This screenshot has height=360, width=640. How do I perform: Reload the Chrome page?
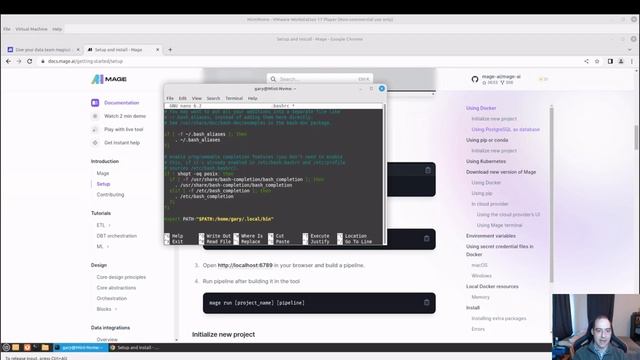pyautogui.click(x=29, y=61)
